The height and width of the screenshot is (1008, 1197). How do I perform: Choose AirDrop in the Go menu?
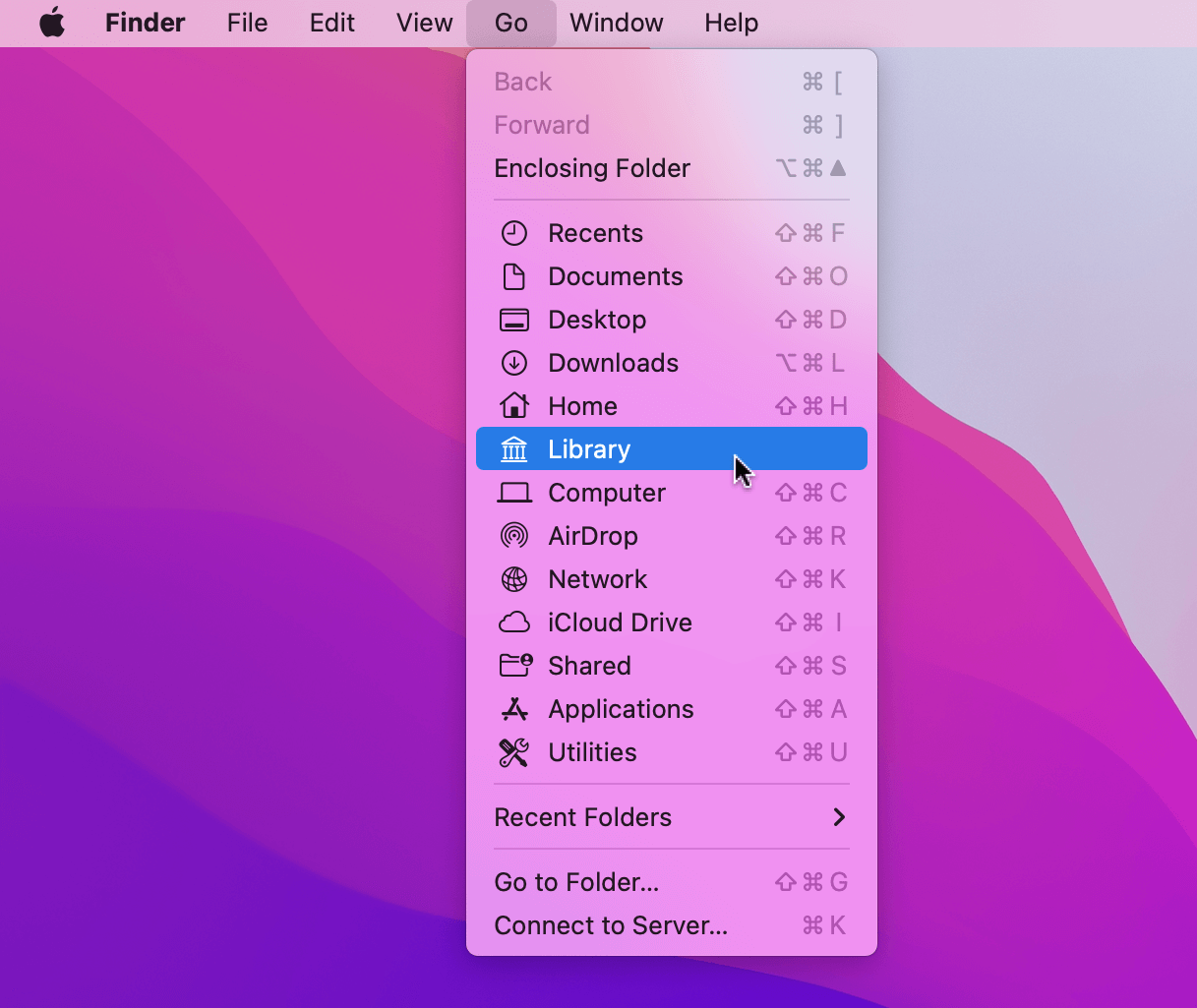click(x=672, y=536)
